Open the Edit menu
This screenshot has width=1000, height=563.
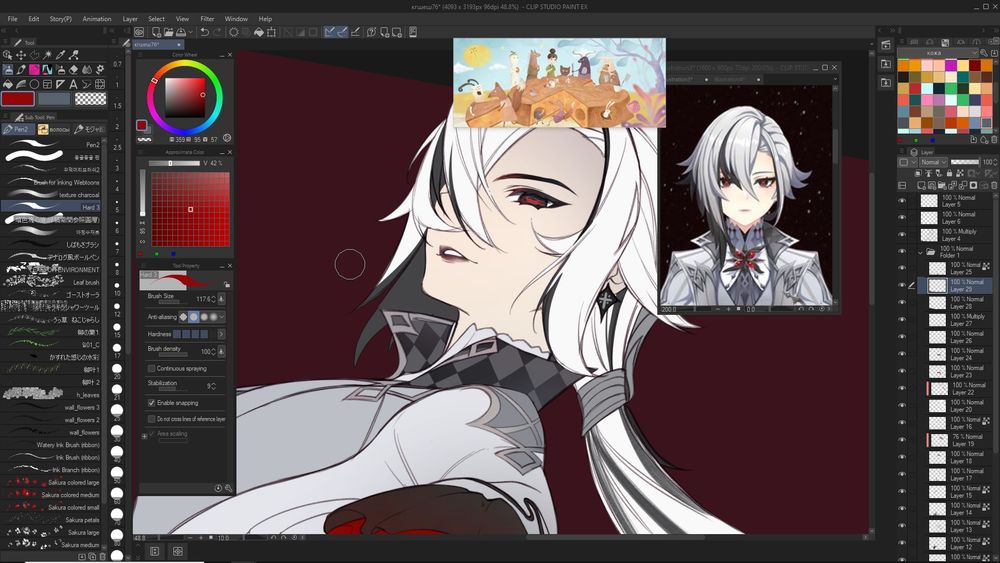click(x=34, y=18)
